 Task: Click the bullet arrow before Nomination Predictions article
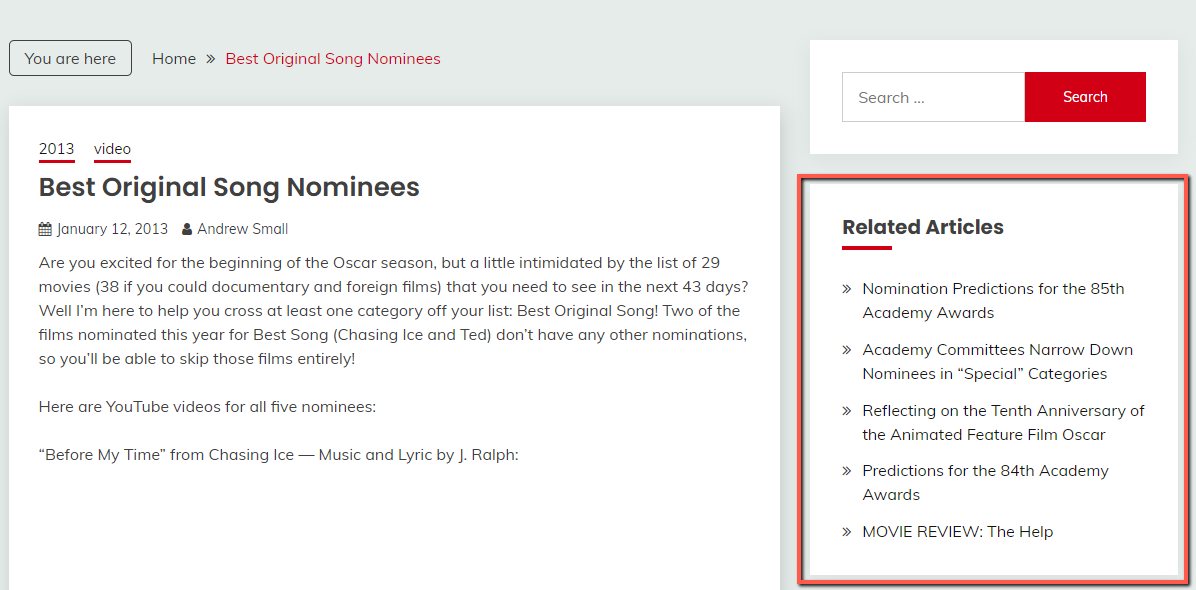click(x=847, y=289)
